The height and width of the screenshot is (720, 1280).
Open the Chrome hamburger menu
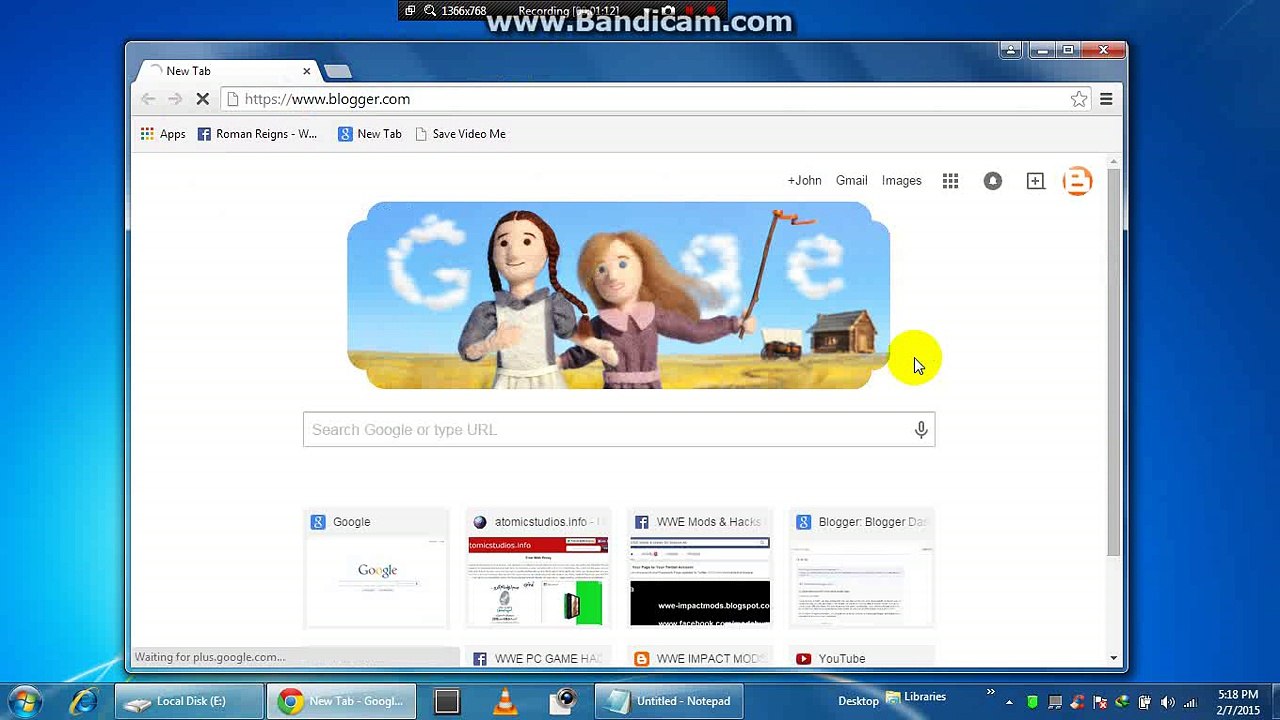tap(1106, 99)
